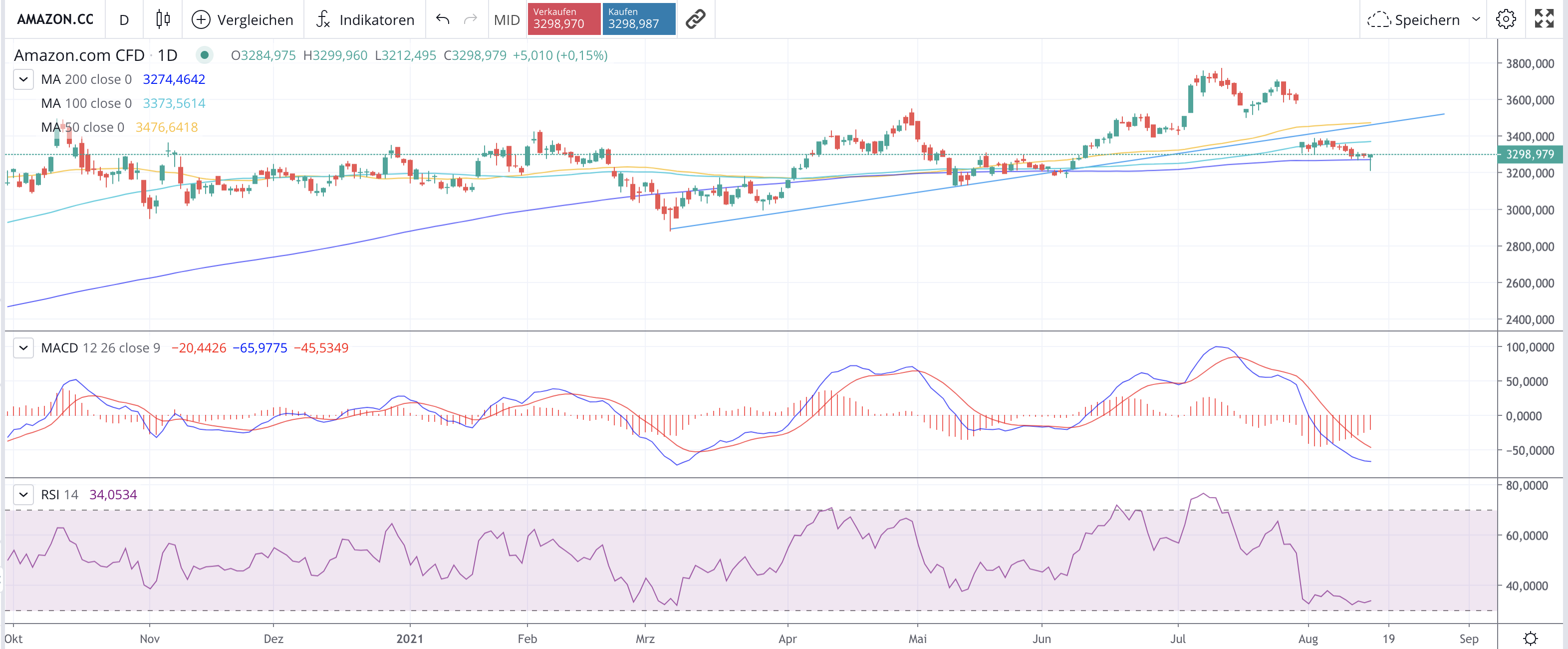Undo the last chart action

(x=443, y=19)
